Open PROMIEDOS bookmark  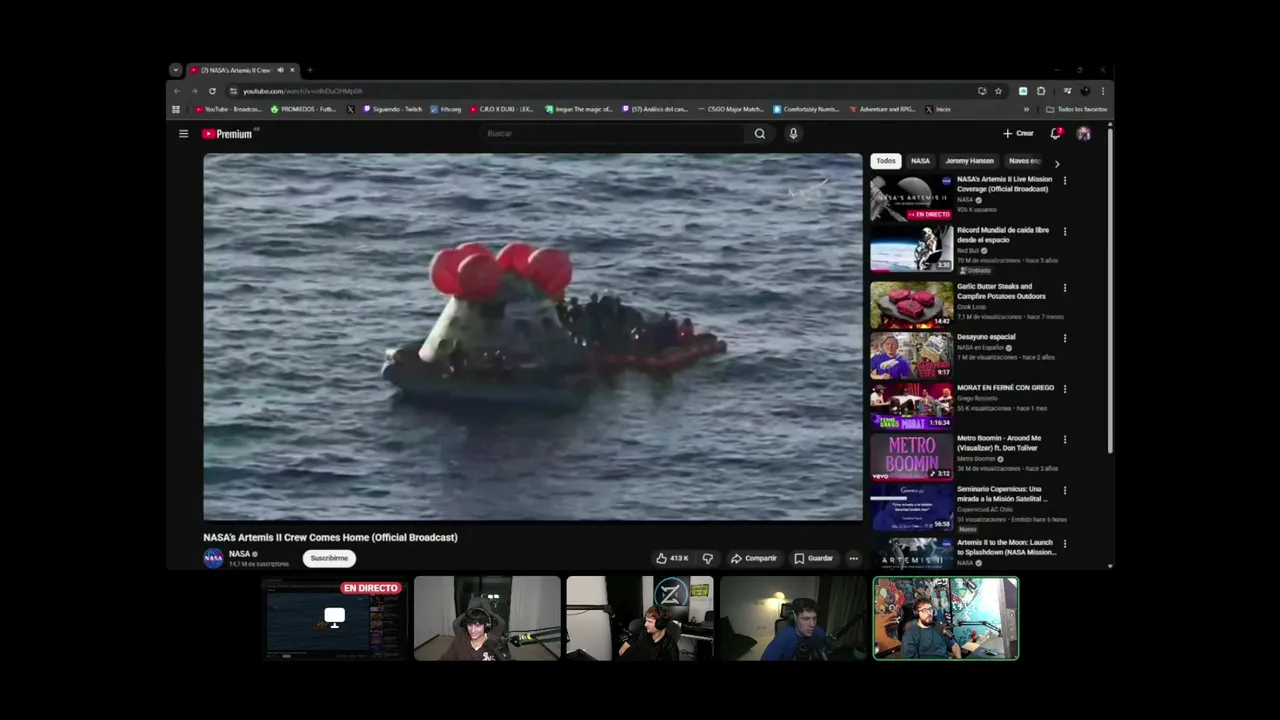(x=304, y=109)
